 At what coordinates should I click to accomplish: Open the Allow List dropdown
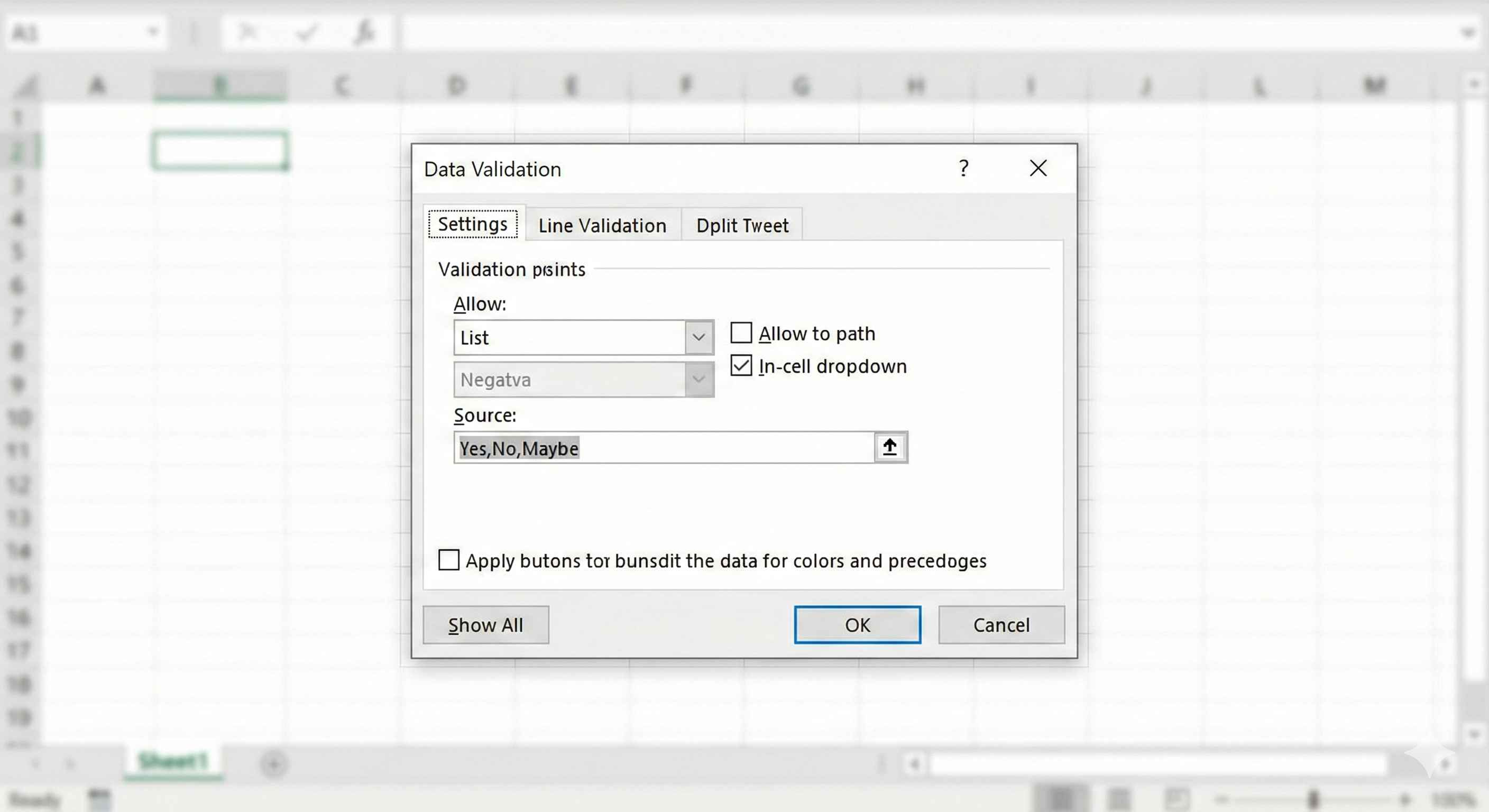(699, 337)
